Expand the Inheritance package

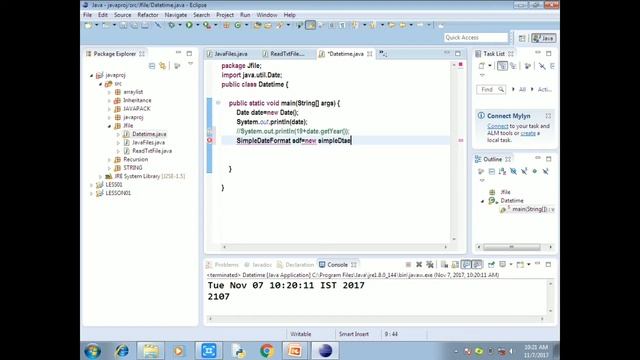point(109,100)
